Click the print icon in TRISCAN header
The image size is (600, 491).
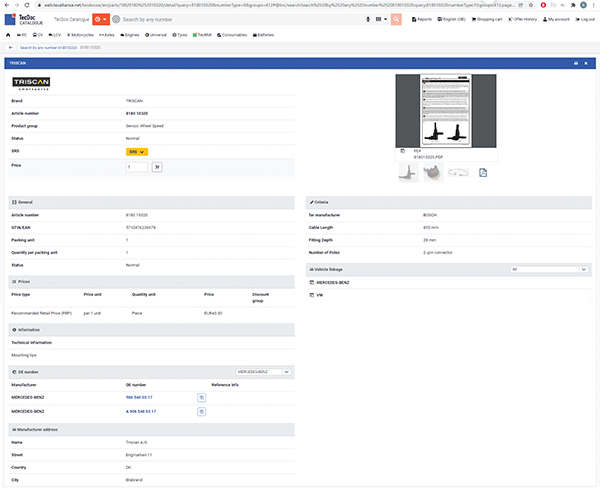pos(576,62)
